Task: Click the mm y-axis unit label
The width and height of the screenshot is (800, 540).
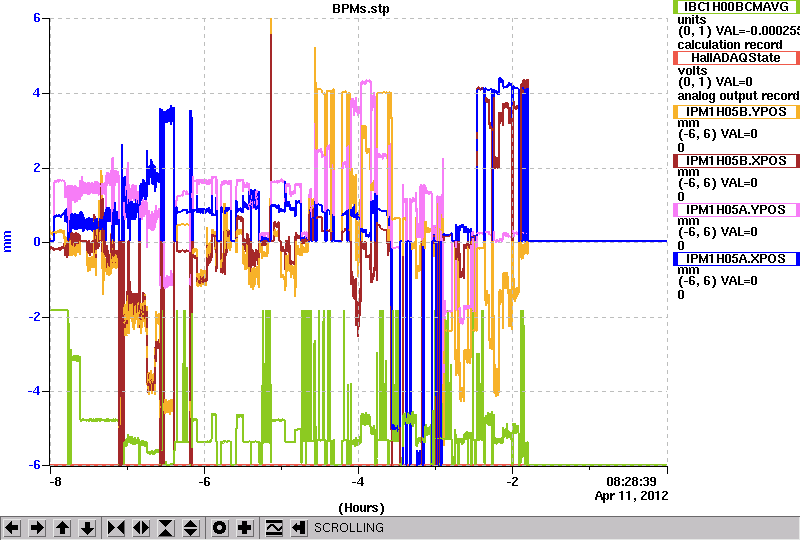Action: point(7,241)
